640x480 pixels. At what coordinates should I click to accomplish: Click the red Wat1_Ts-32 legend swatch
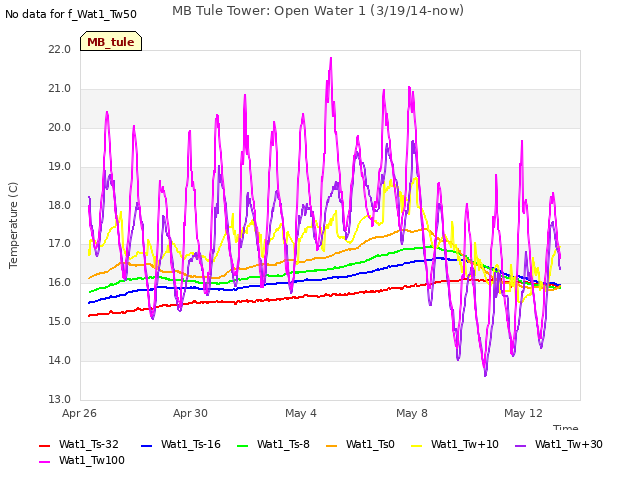[44, 445]
